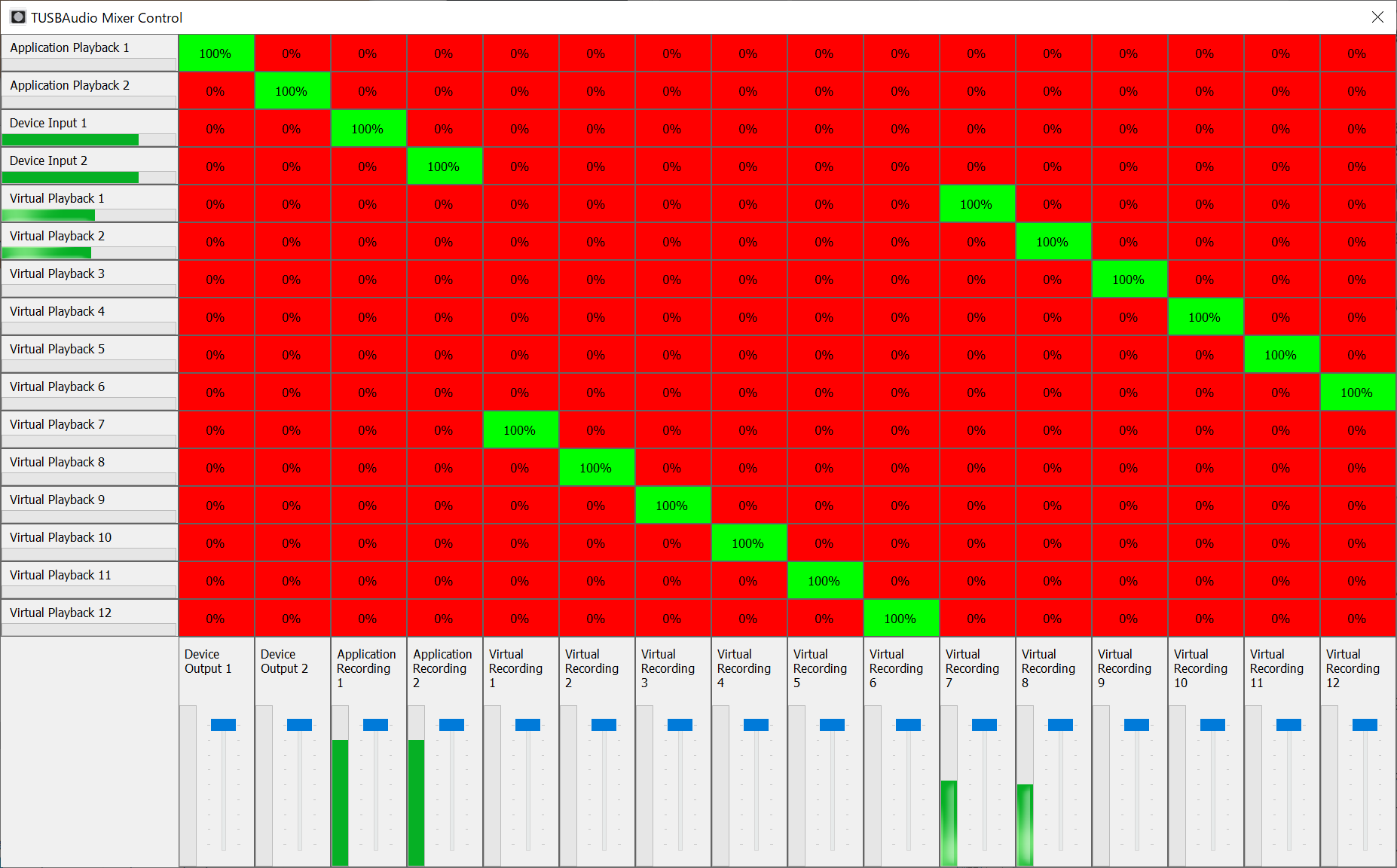
Task: Click 100% cell in the Device Input 2 row
Action: [445, 166]
